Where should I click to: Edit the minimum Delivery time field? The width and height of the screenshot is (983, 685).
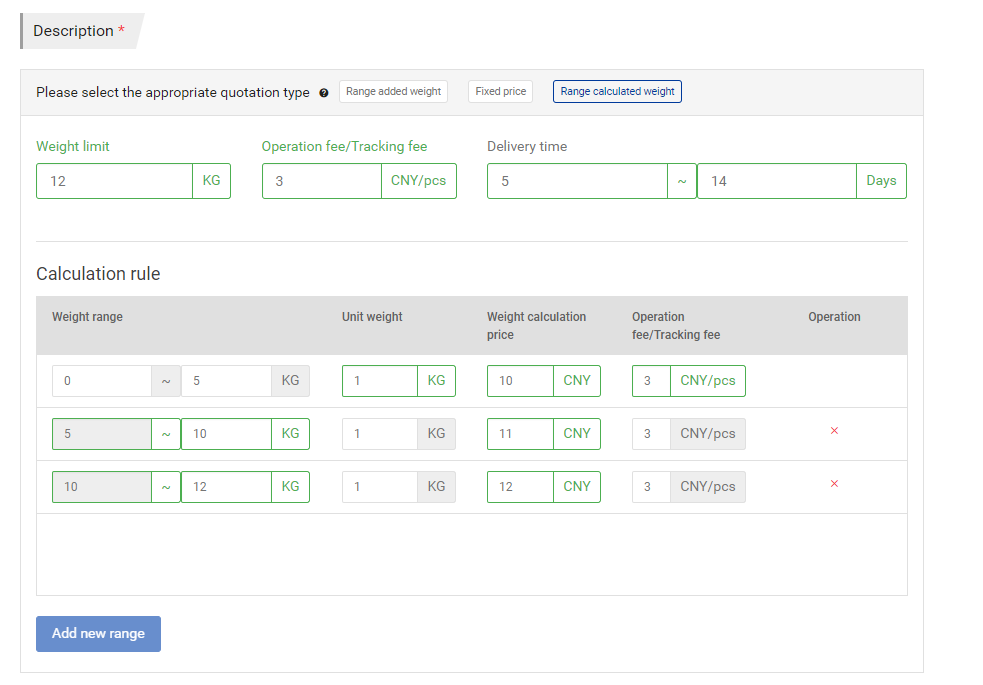(577, 182)
